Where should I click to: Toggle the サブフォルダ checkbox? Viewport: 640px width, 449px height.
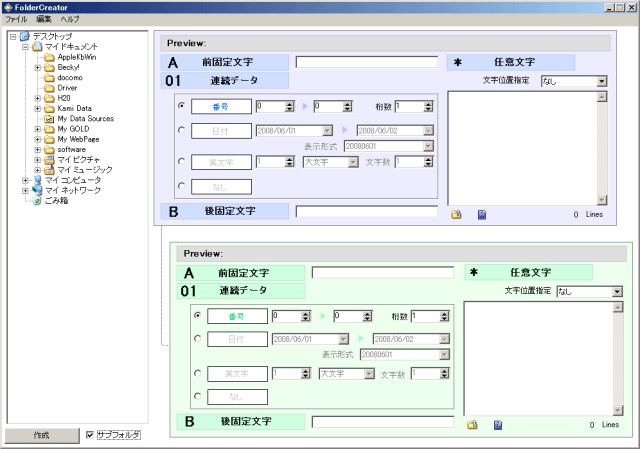pyautogui.click(x=90, y=435)
